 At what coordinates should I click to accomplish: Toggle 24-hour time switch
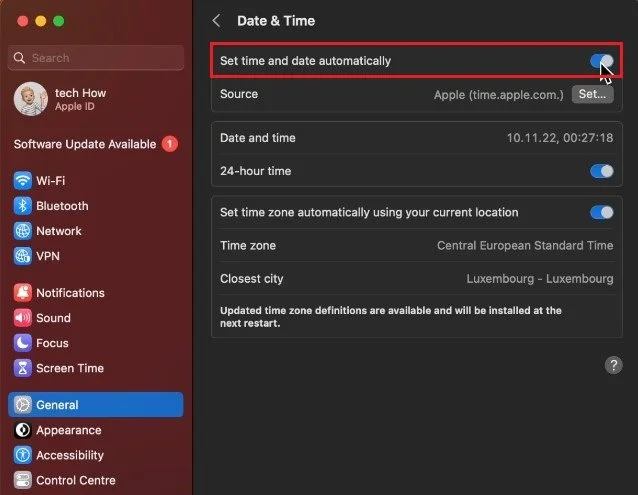click(x=602, y=171)
